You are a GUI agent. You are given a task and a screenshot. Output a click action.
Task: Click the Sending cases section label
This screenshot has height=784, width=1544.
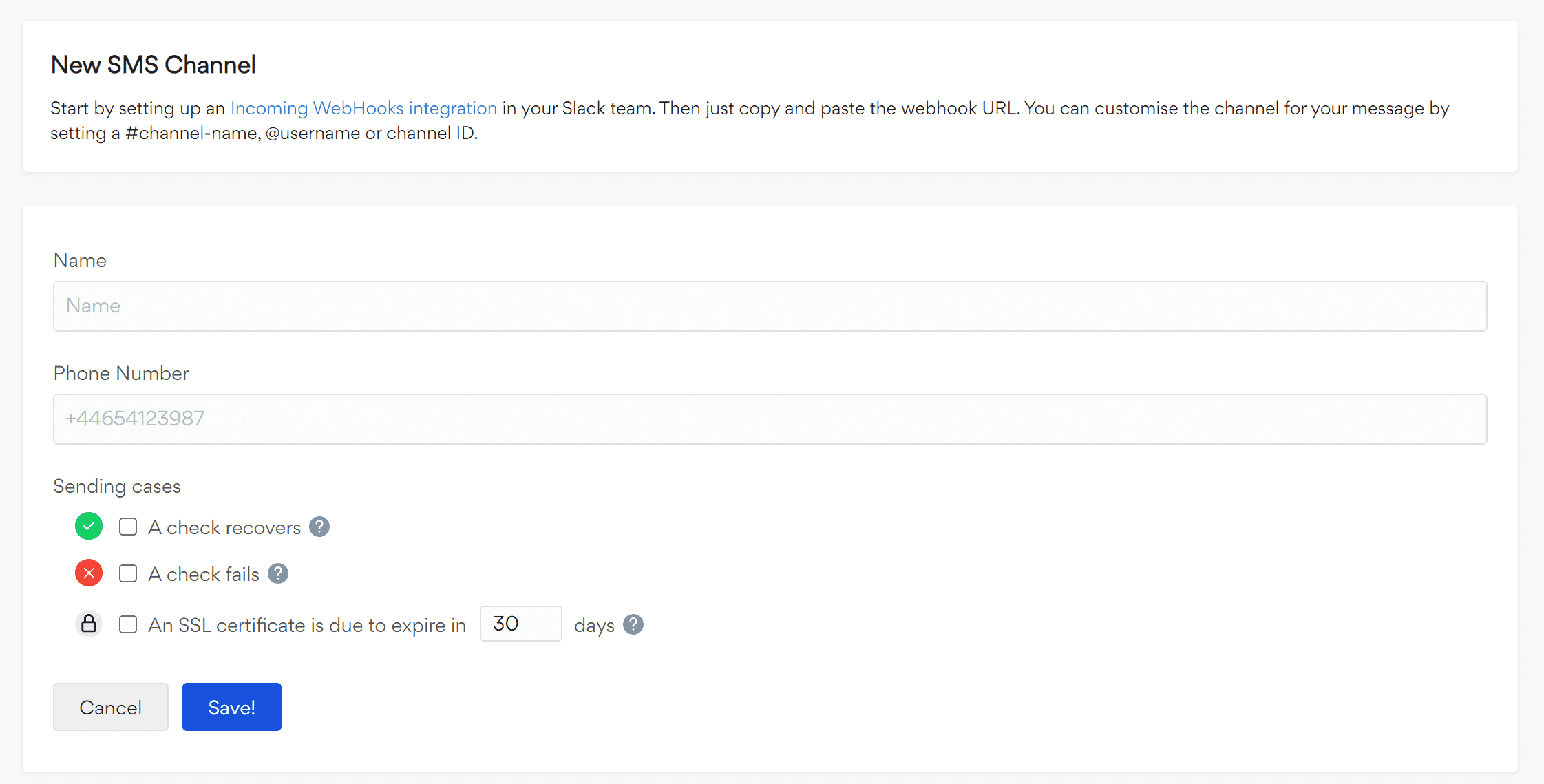(117, 486)
